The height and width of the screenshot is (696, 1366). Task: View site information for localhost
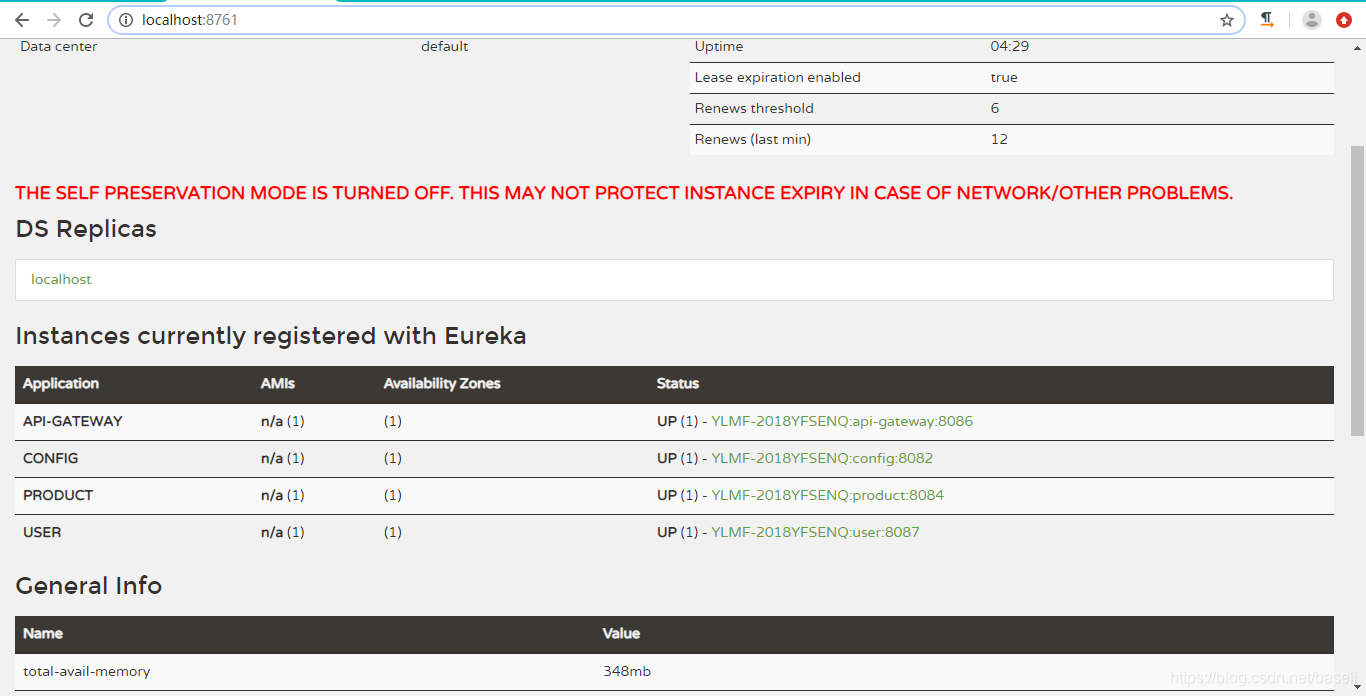(126, 20)
